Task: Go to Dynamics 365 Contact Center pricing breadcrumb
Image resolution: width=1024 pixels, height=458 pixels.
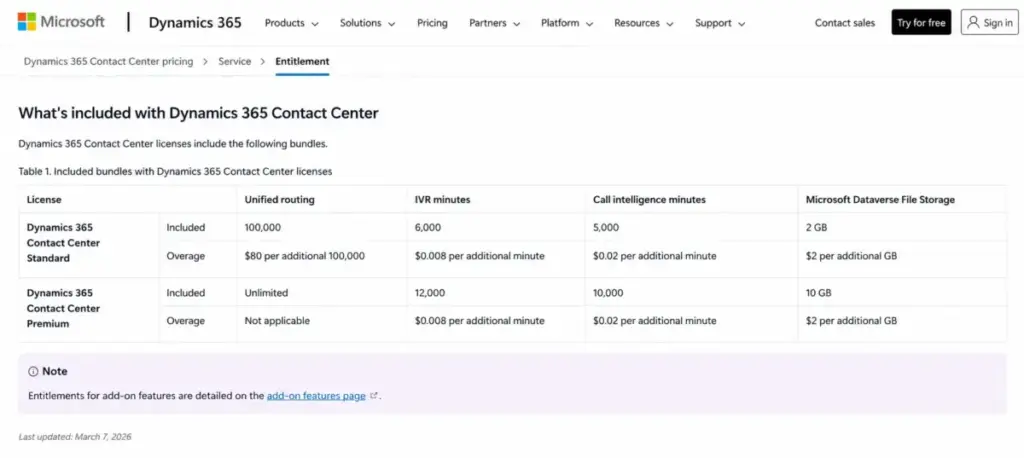Action: pyautogui.click(x=108, y=61)
